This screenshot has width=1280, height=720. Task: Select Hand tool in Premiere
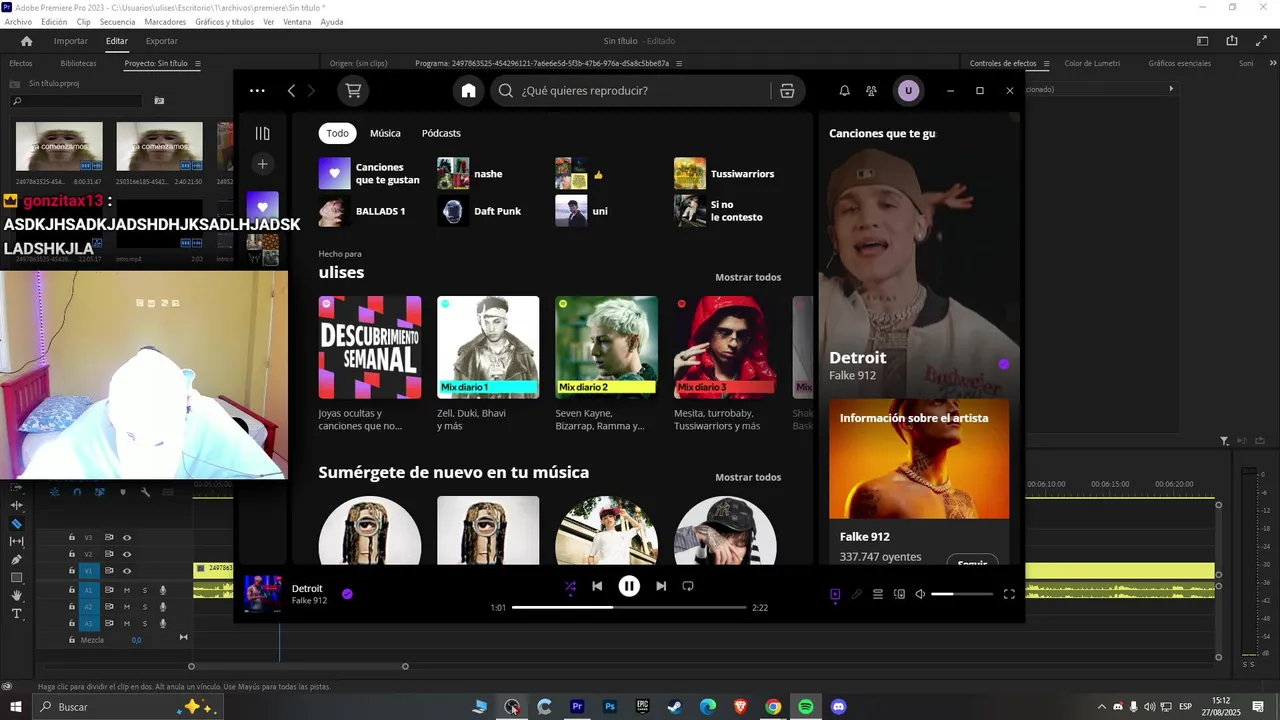click(16, 595)
